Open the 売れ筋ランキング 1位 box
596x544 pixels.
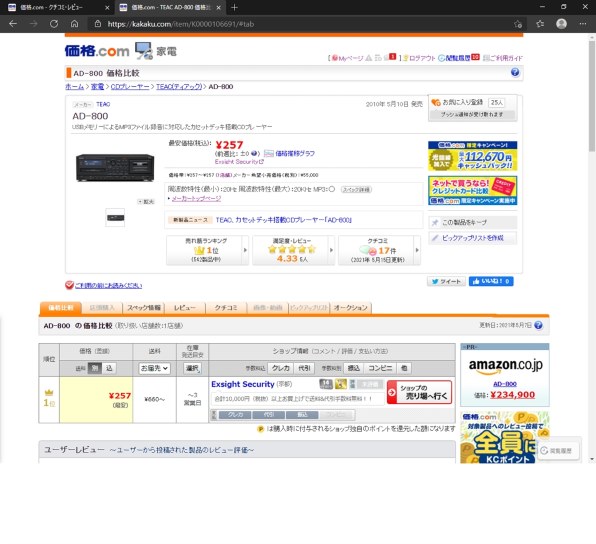click(207, 250)
